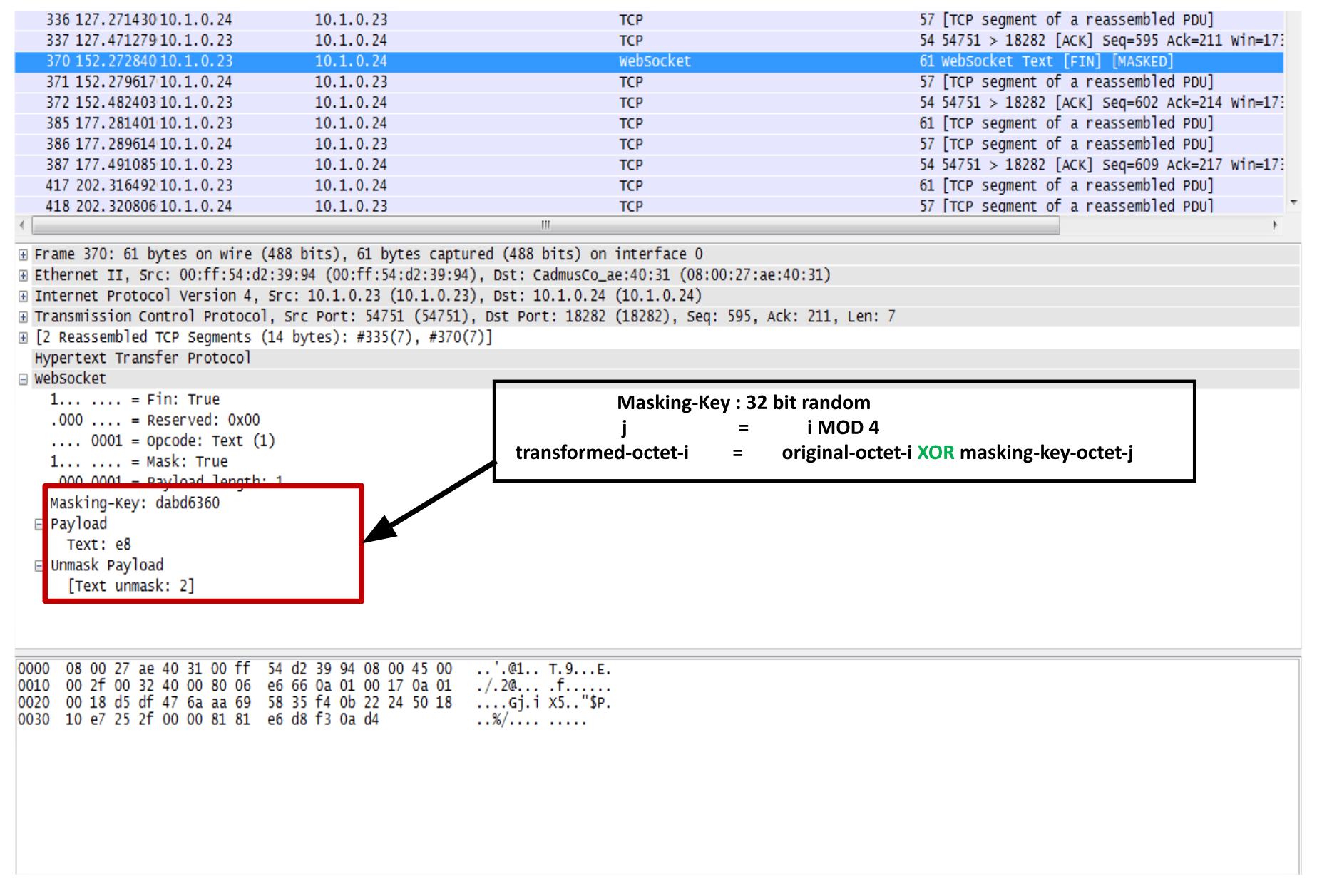Select packet 385 in the list
This screenshot has width=1317, height=896.
point(649,123)
